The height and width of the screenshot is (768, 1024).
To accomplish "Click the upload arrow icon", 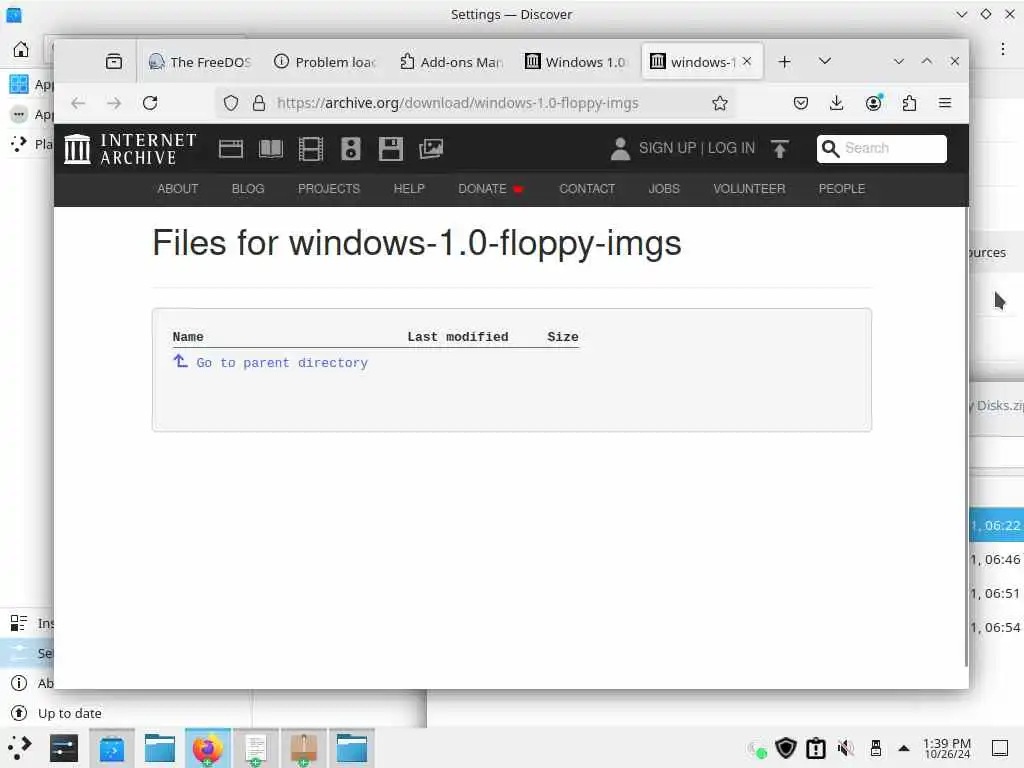I will pyautogui.click(x=779, y=149).
